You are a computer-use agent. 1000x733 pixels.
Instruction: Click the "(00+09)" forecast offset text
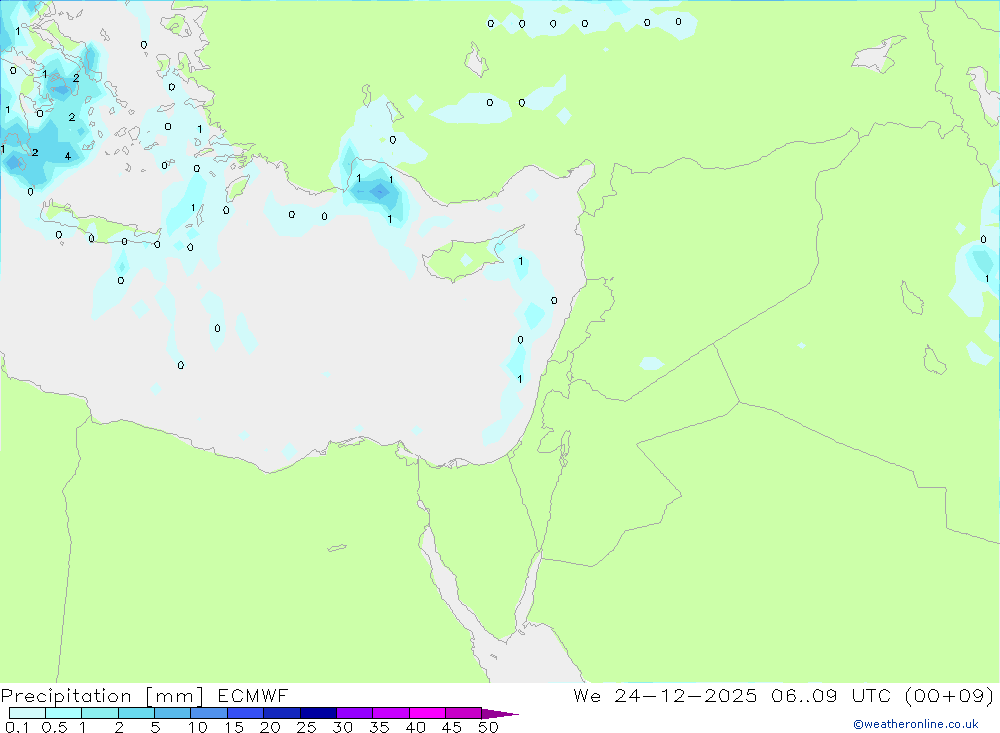(x=949, y=696)
